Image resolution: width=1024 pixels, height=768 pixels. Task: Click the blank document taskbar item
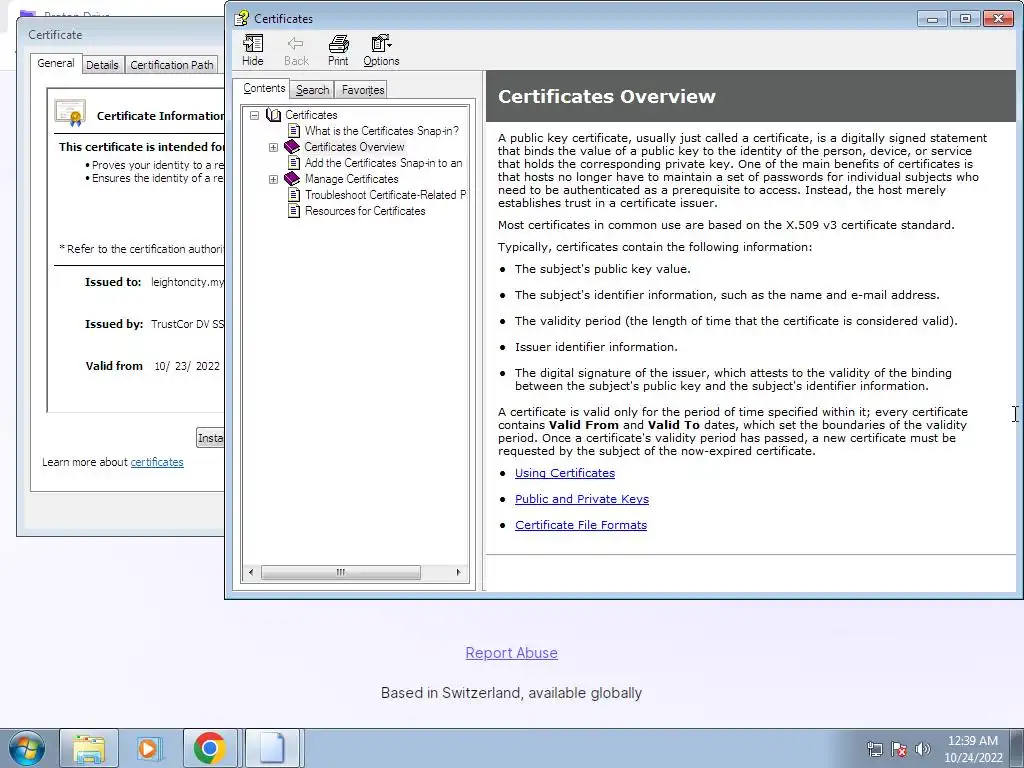point(272,748)
